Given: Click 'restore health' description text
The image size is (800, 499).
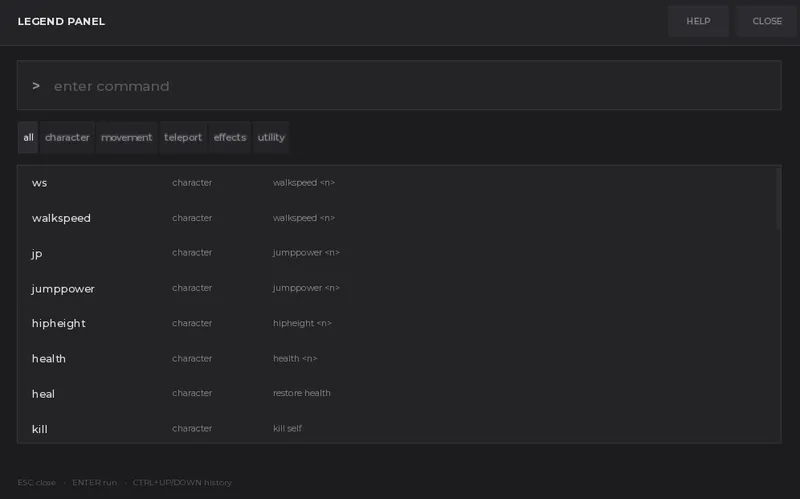Looking at the screenshot, I should 302,393.
